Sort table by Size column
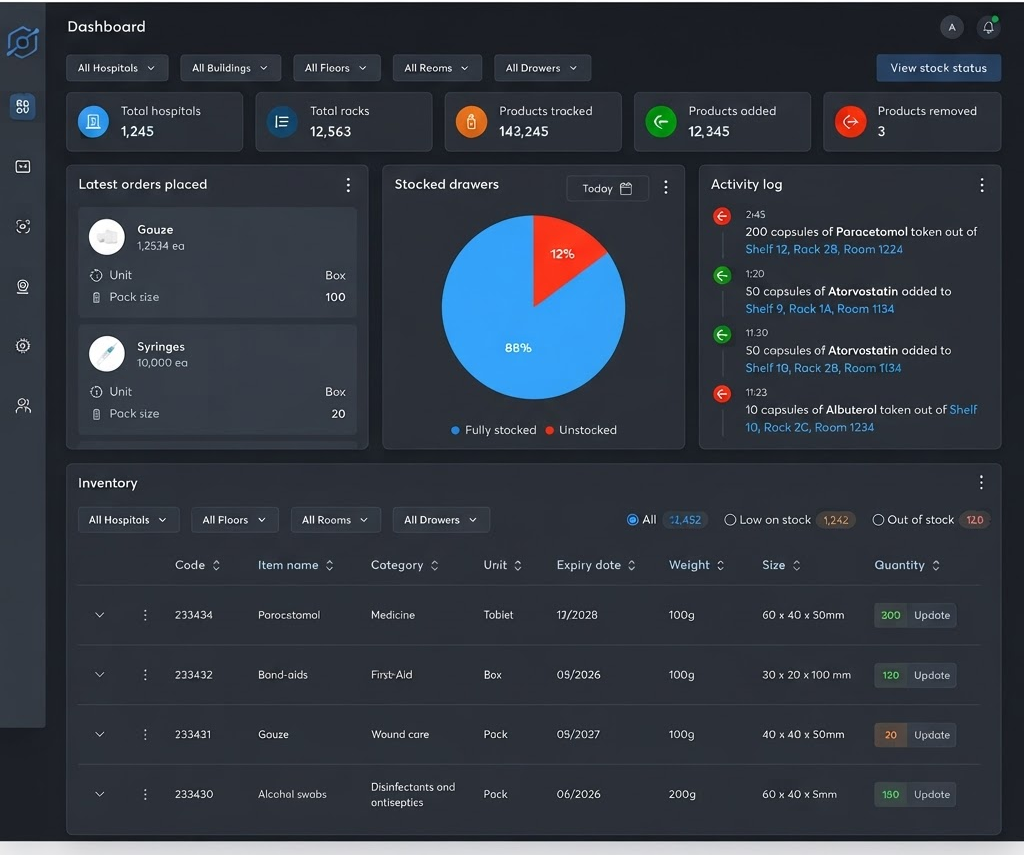This screenshot has height=855, width=1024. (x=781, y=565)
